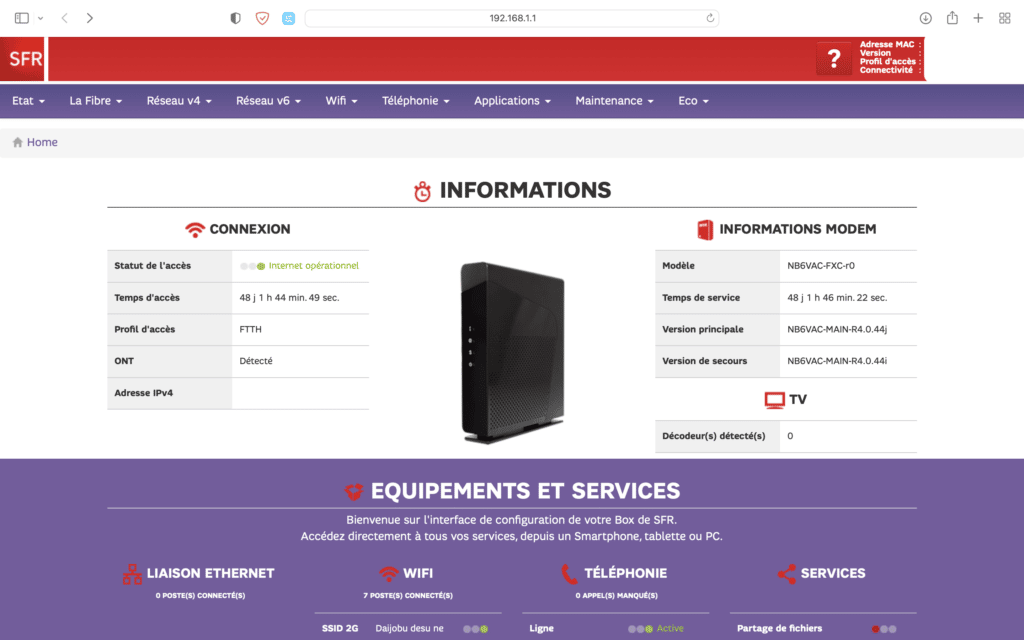1024x640 pixels.
Task: Follow the Home breadcrumb link
Action: click(42, 142)
